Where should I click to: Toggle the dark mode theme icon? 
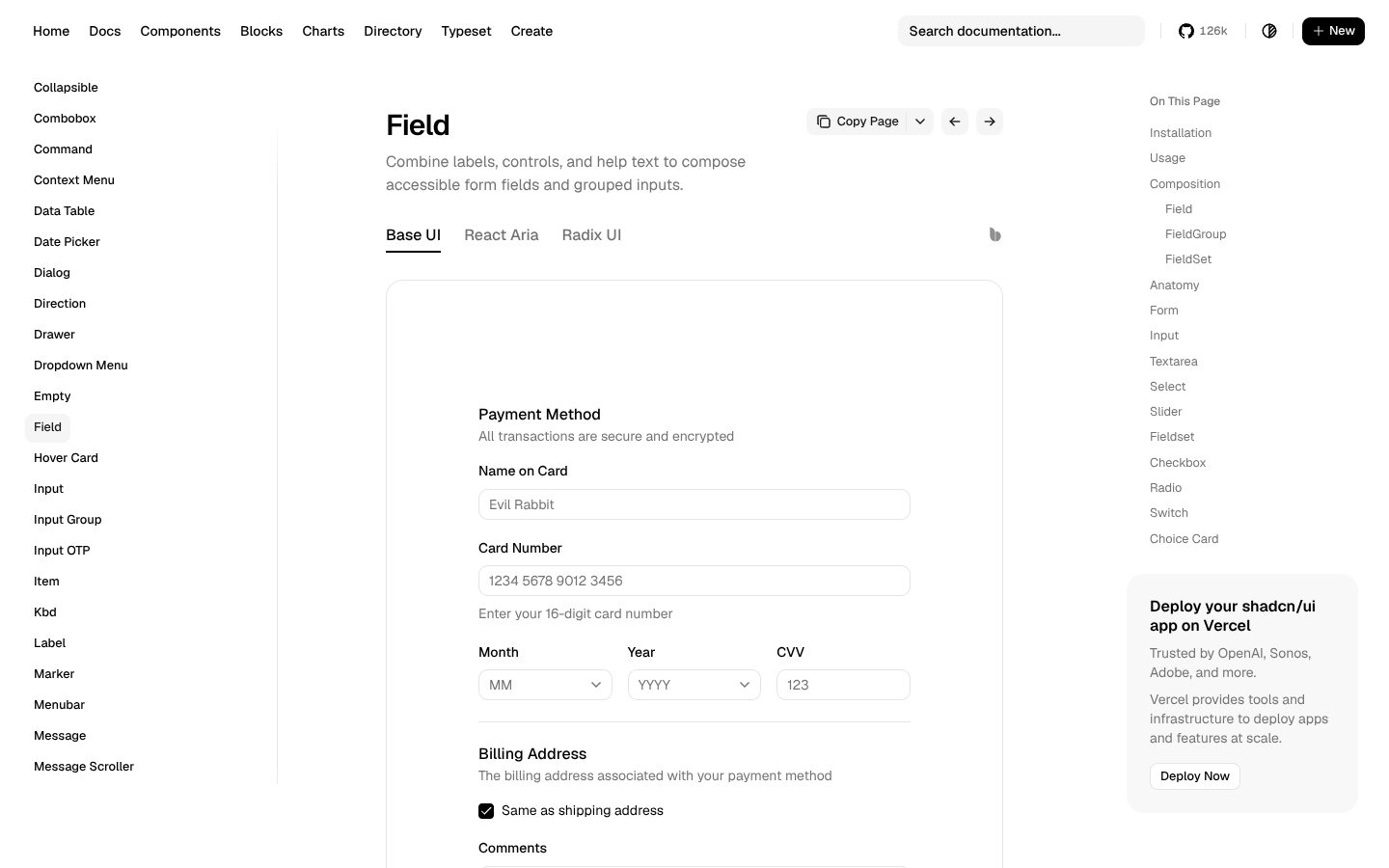(x=1269, y=31)
